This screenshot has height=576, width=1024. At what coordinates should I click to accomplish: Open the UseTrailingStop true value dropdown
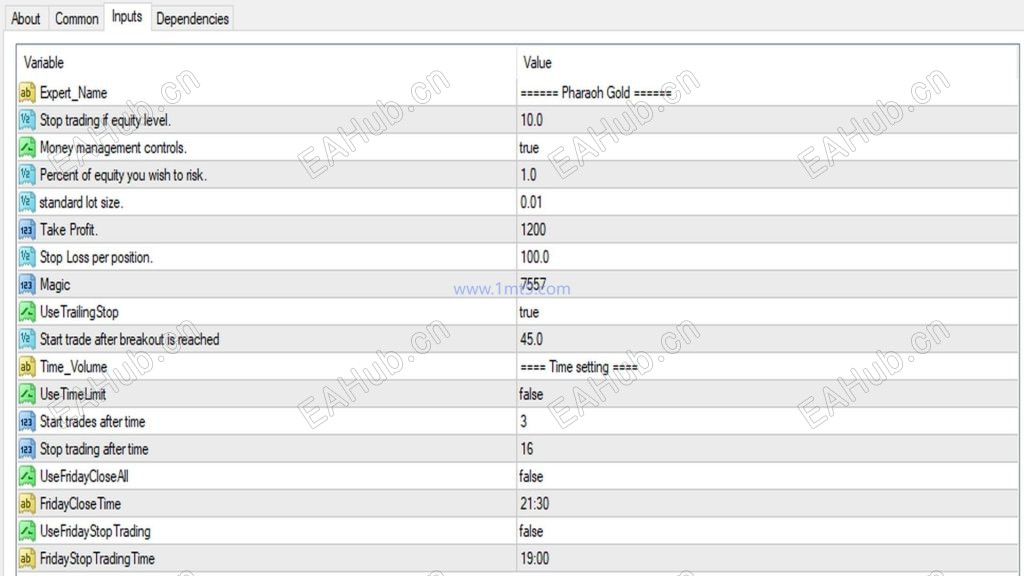pyautogui.click(x=529, y=312)
